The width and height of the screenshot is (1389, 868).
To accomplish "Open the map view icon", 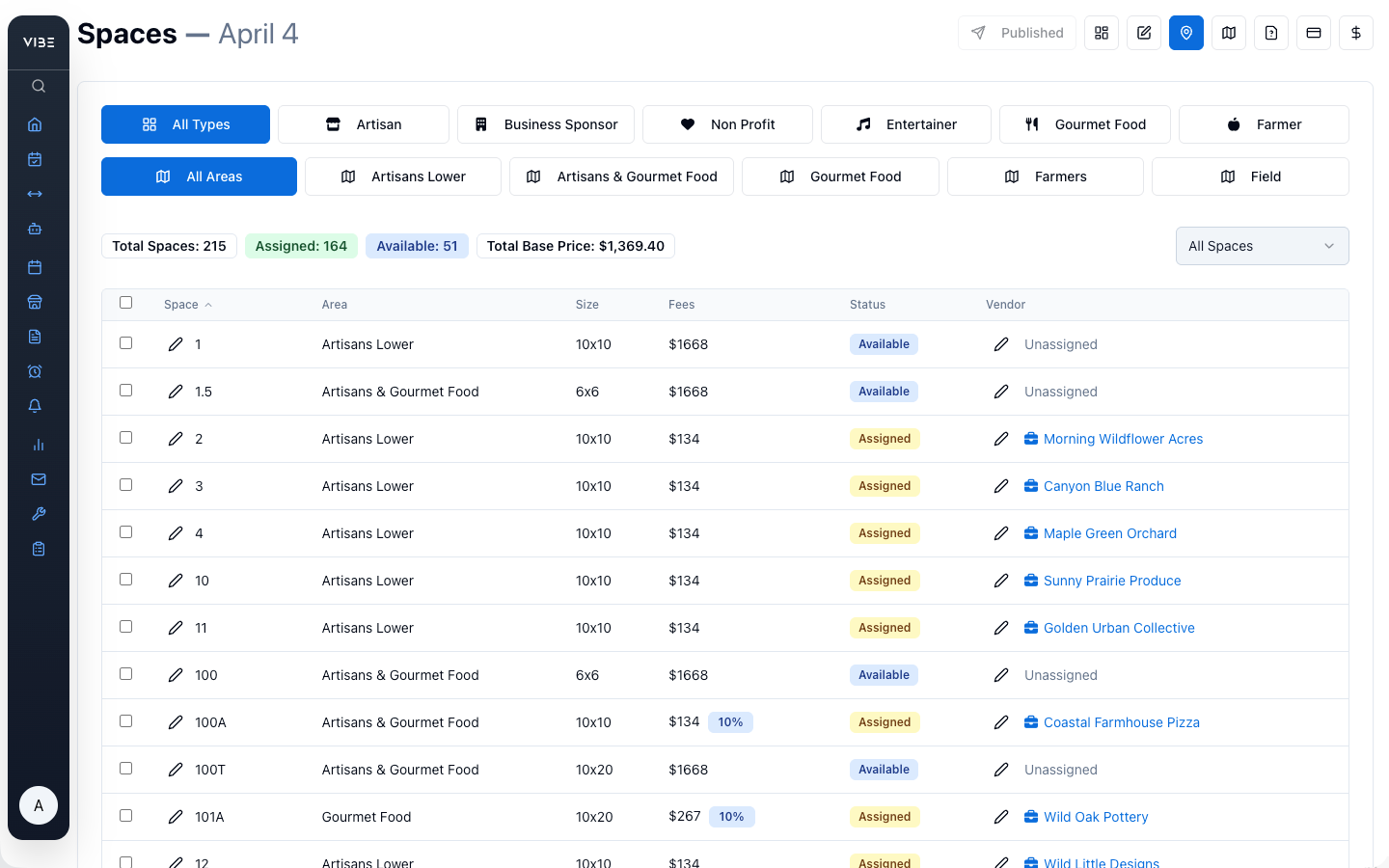I will tap(1228, 32).
